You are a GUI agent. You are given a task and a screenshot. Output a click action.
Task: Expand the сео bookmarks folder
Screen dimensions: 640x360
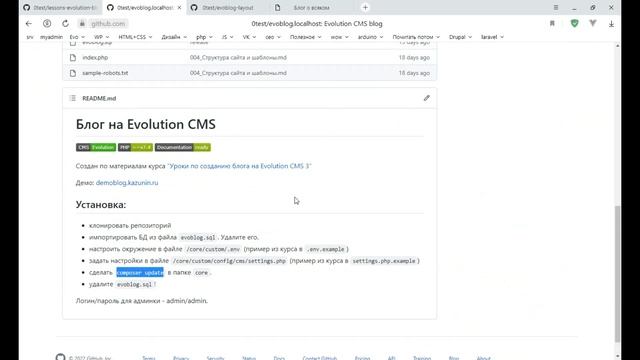click(x=273, y=37)
